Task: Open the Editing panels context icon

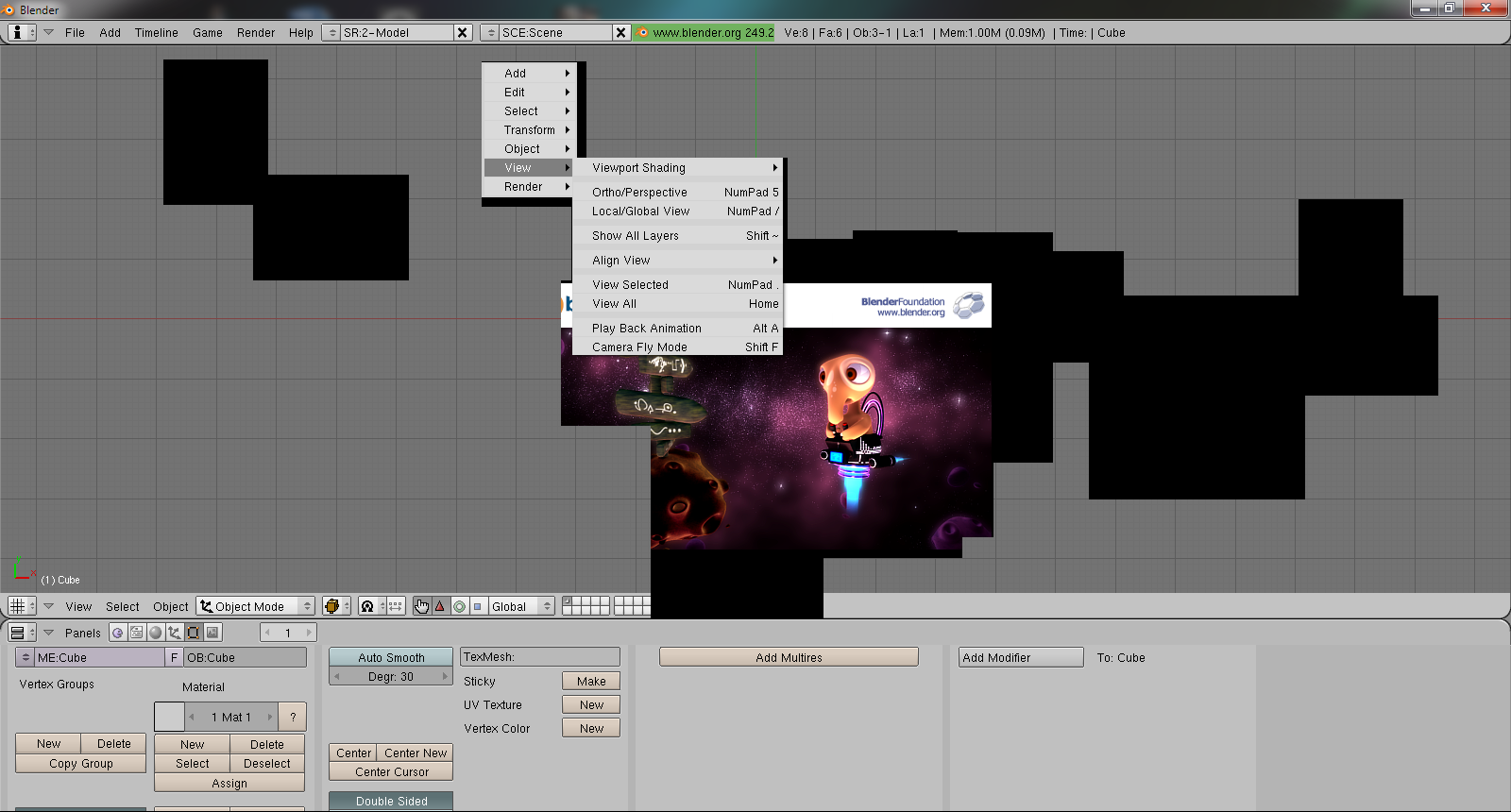Action: point(194,633)
